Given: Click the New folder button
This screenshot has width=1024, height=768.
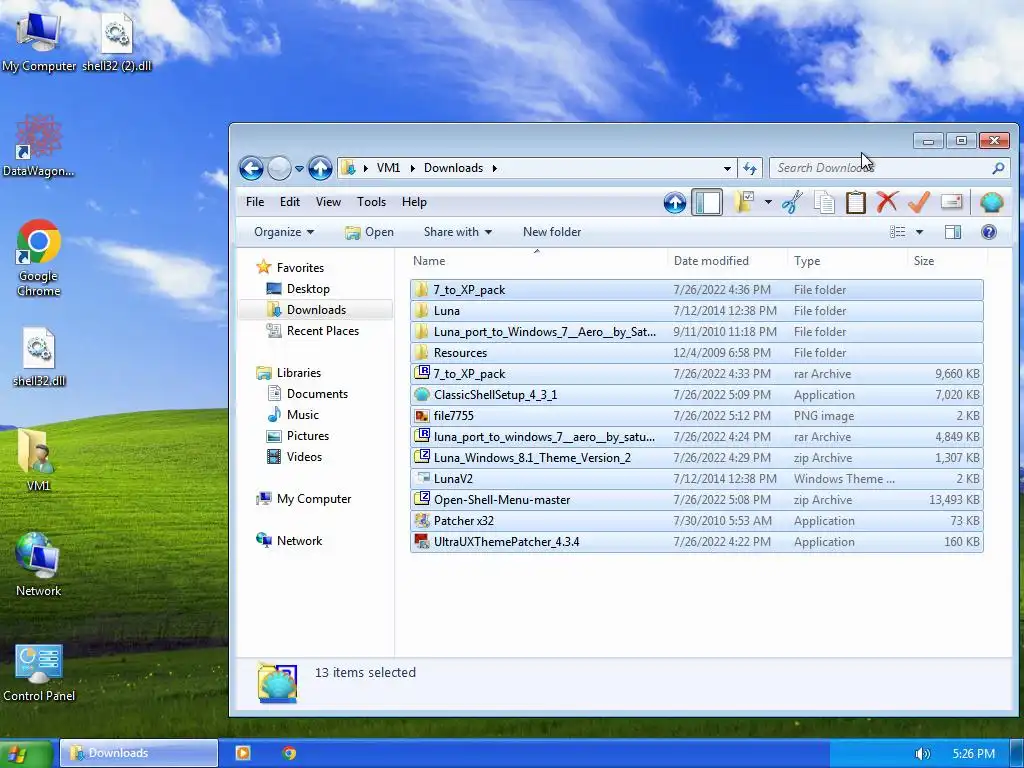Looking at the screenshot, I should [x=552, y=232].
